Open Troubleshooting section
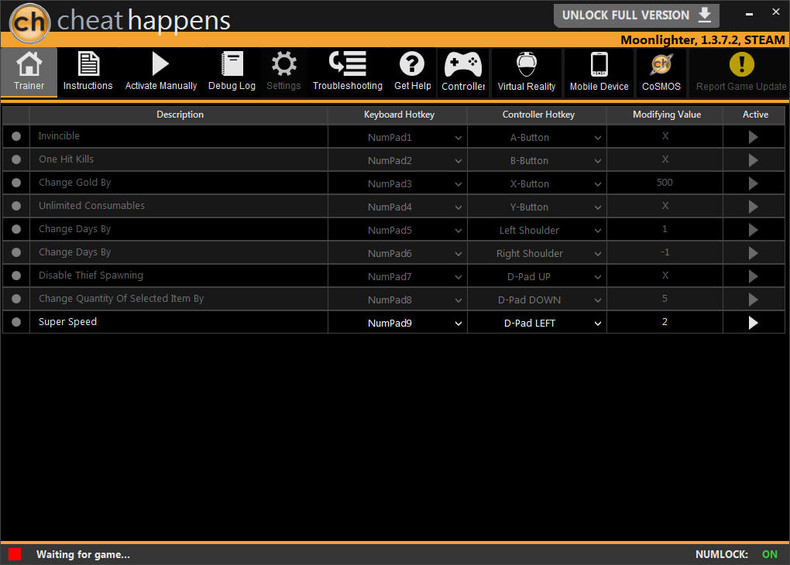790x565 pixels. point(348,72)
